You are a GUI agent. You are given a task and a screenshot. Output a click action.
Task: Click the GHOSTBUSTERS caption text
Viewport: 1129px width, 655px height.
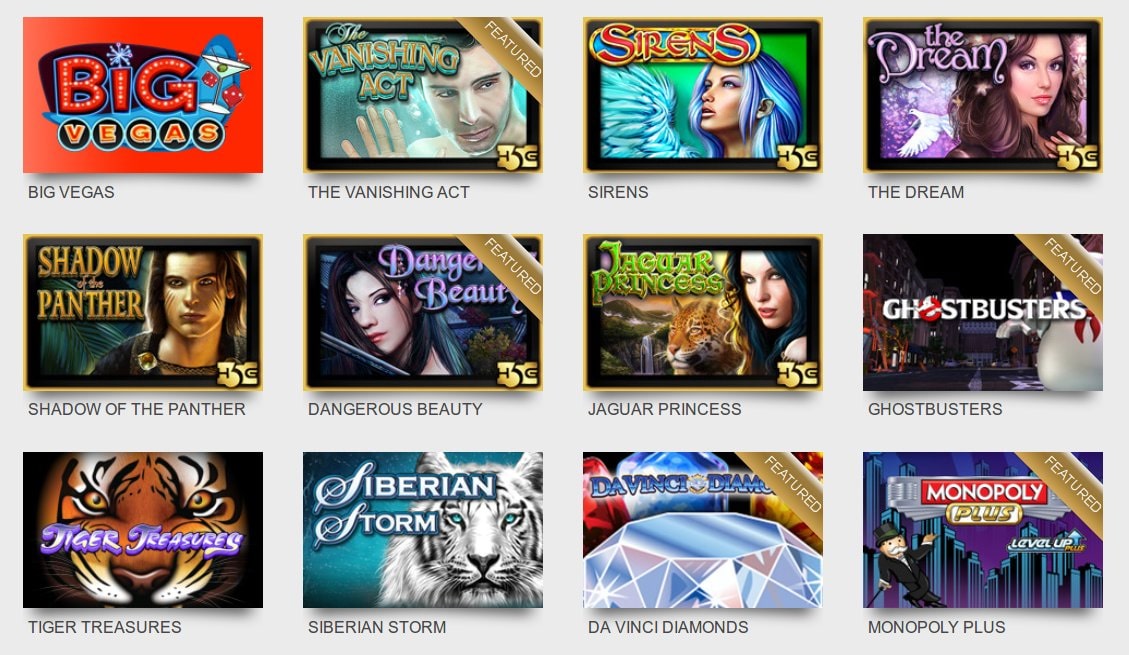[935, 409]
